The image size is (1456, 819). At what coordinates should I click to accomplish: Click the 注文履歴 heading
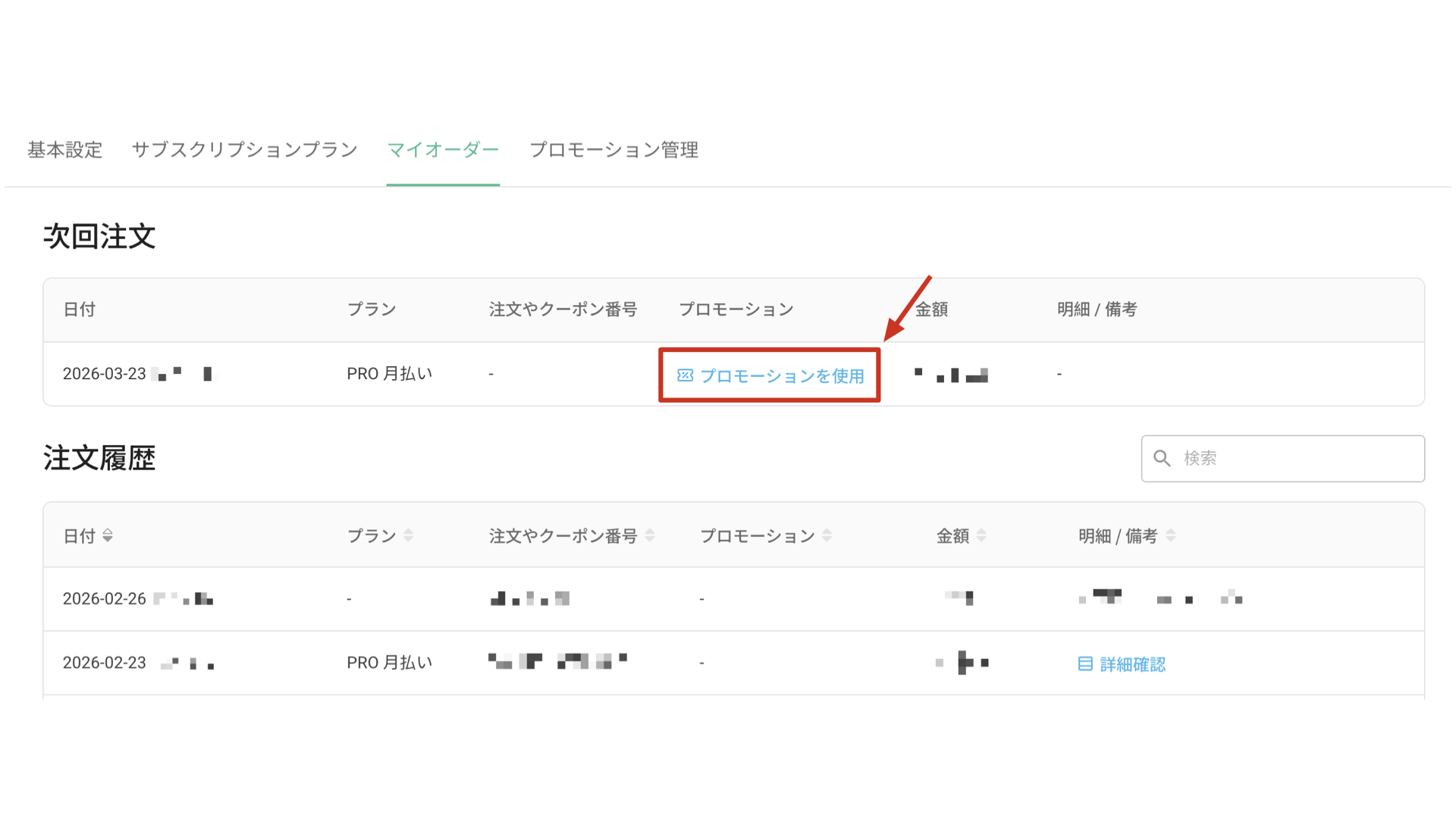click(99, 458)
